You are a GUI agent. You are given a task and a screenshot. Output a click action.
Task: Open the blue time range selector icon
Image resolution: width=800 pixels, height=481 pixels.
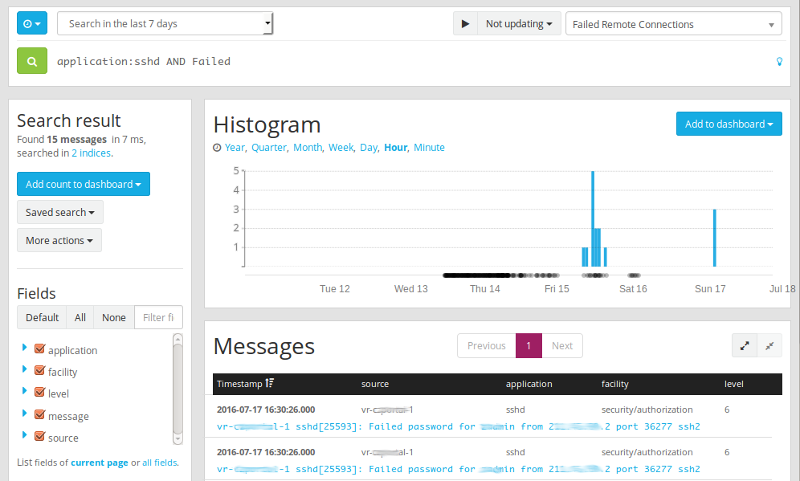32,24
